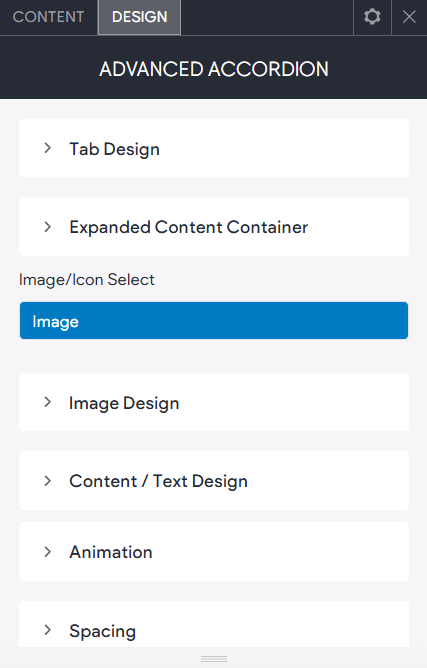Image resolution: width=427 pixels, height=668 pixels.
Task: Open the Spacing section
Action: click(214, 625)
